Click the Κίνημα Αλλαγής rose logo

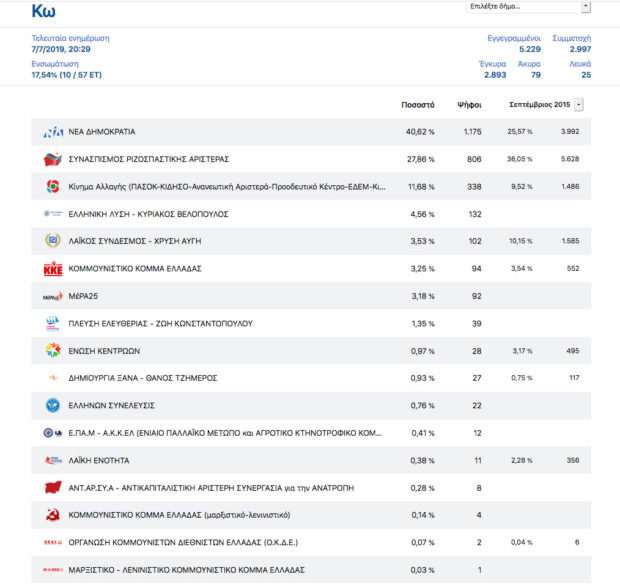(53, 186)
